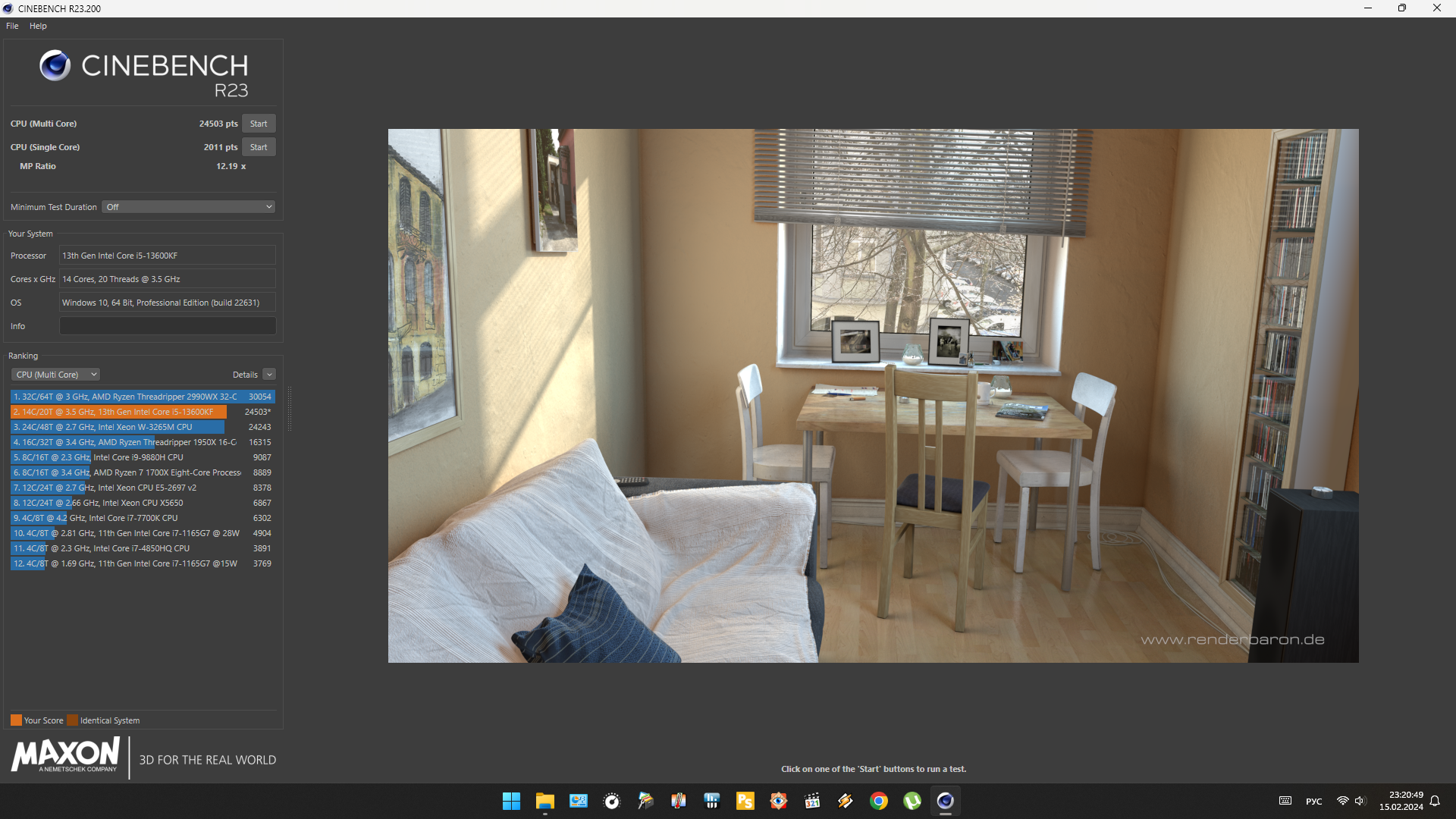Open Photoshop from the taskbar

[x=745, y=801]
